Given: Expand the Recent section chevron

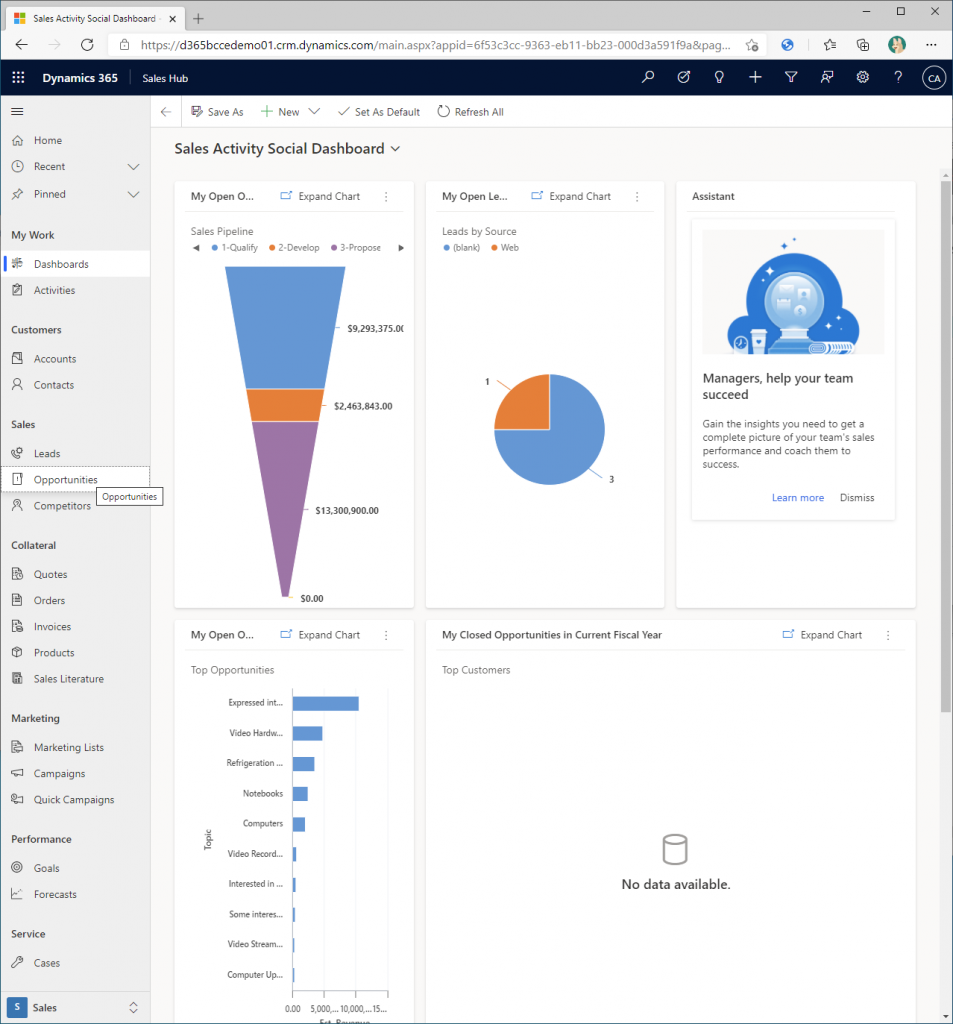Looking at the screenshot, I should coord(133,167).
